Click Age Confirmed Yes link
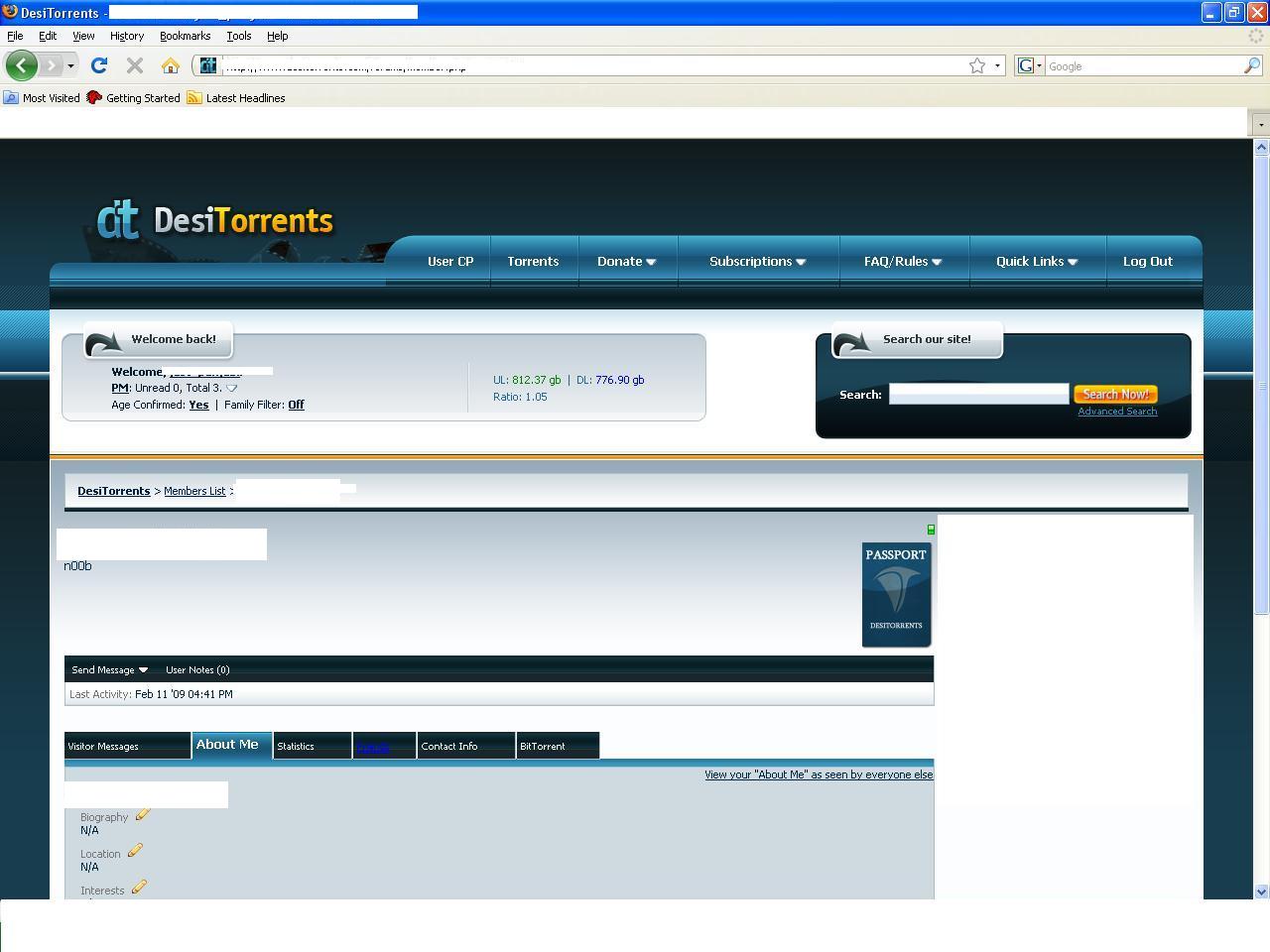Image resolution: width=1270 pixels, height=952 pixels. (x=198, y=405)
